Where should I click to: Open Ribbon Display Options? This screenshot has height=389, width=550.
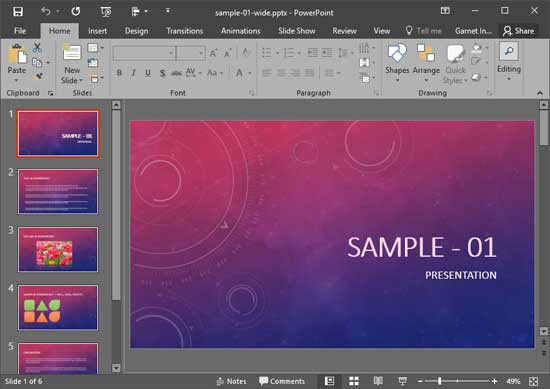coord(445,11)
